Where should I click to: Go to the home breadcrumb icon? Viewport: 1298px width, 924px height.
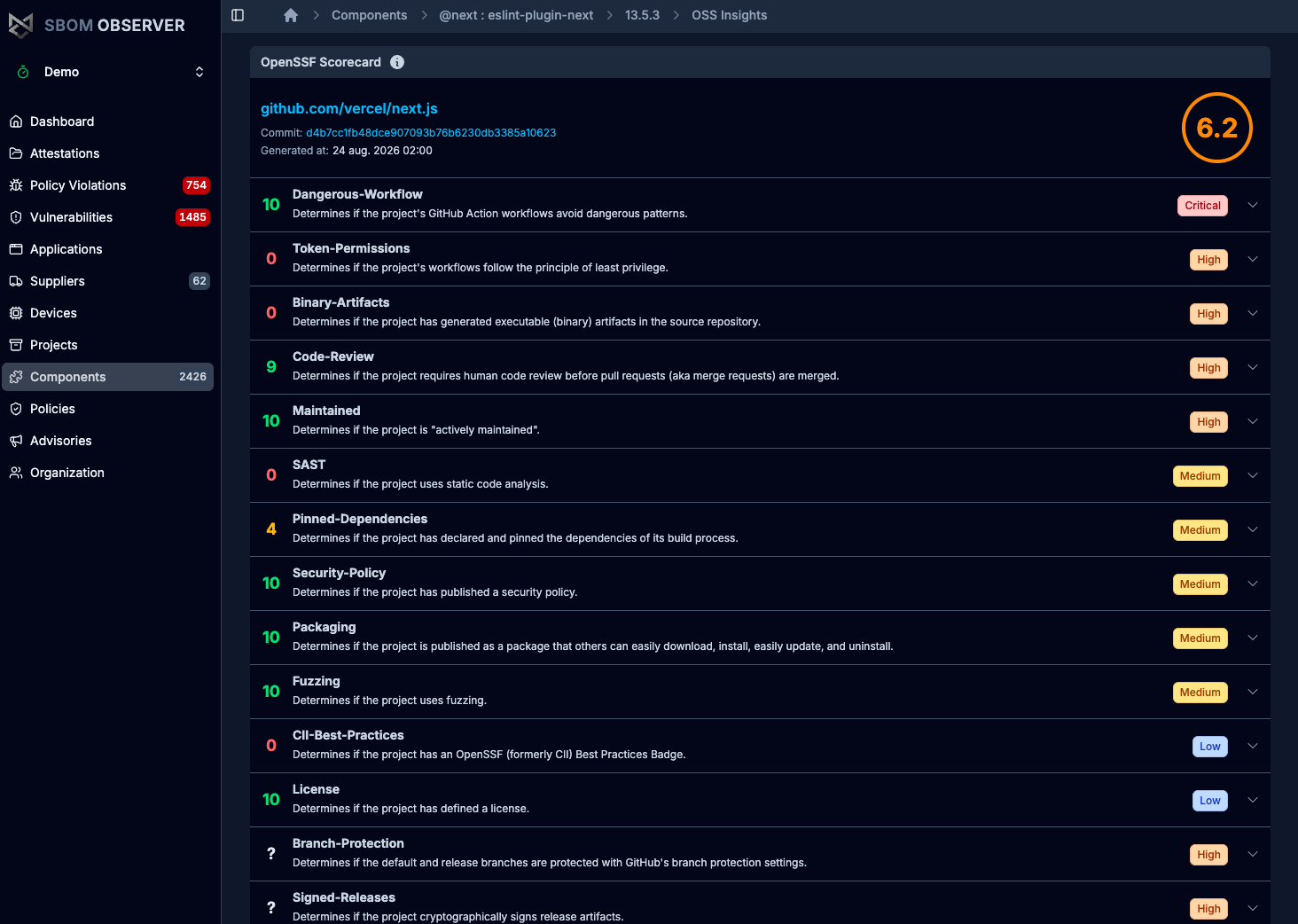click(291, 15)
